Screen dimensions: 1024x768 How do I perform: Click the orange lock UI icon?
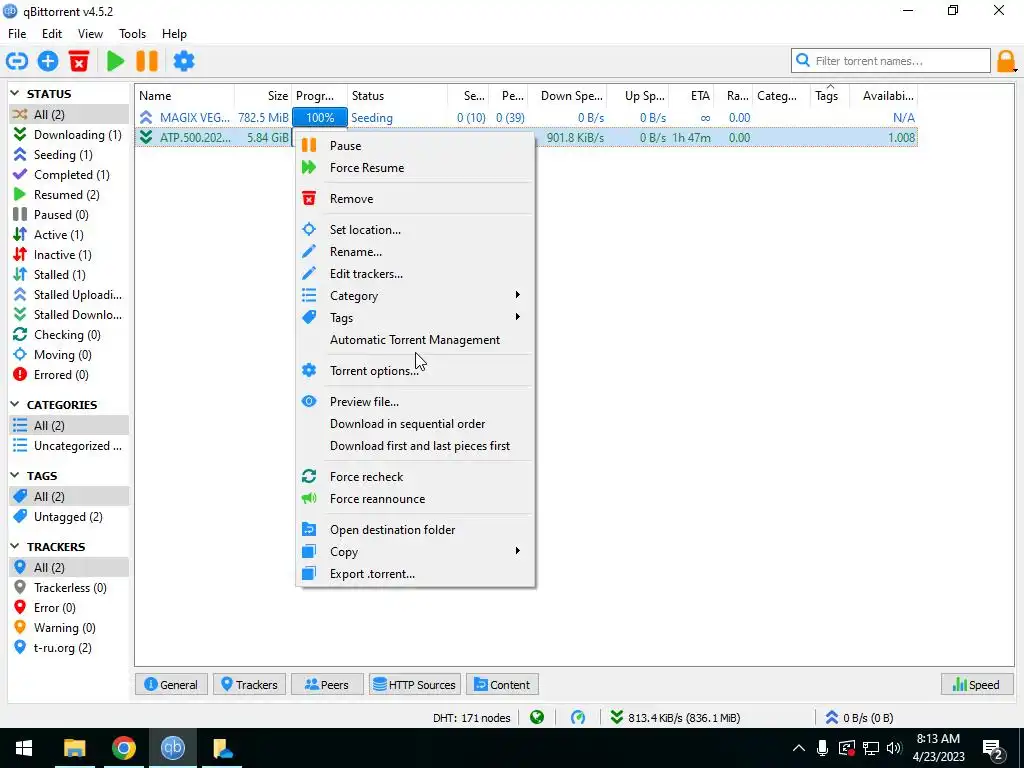(1006, 61)
